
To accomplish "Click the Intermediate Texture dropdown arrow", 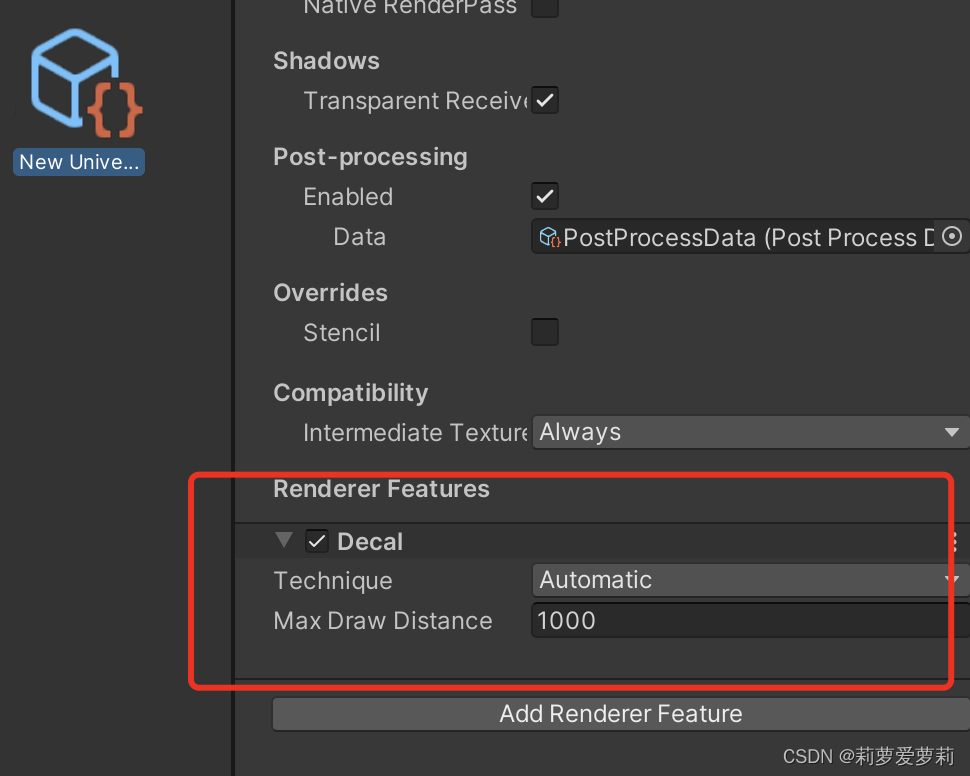I will point(952,433).
